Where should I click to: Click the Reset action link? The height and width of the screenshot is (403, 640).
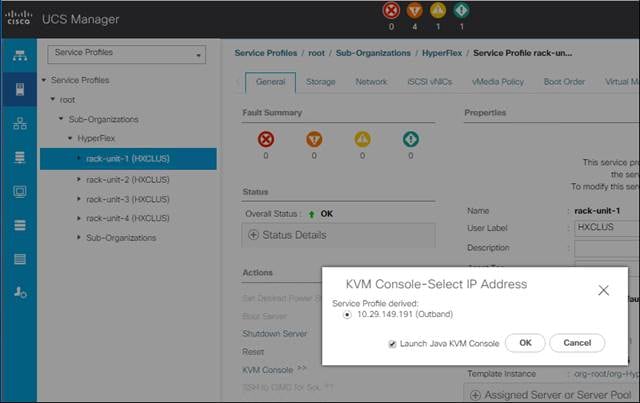tap(253, 352)
